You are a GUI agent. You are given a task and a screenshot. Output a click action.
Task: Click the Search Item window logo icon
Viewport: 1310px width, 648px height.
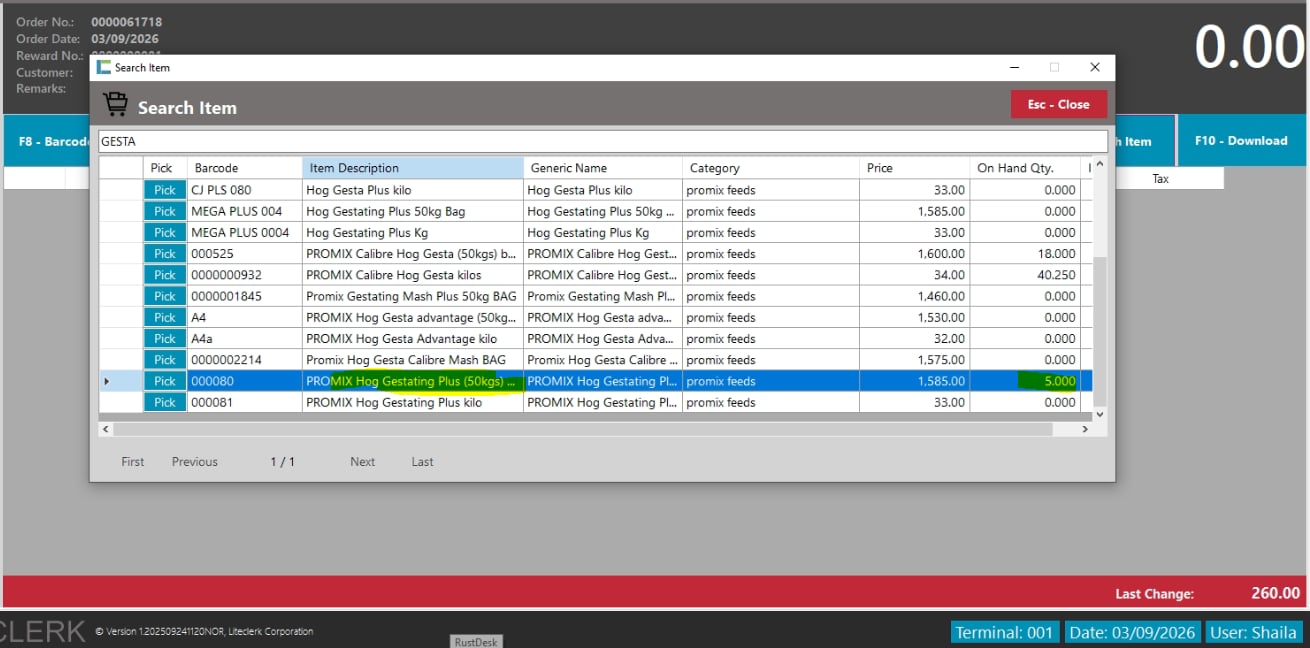(x=104, y=67)
